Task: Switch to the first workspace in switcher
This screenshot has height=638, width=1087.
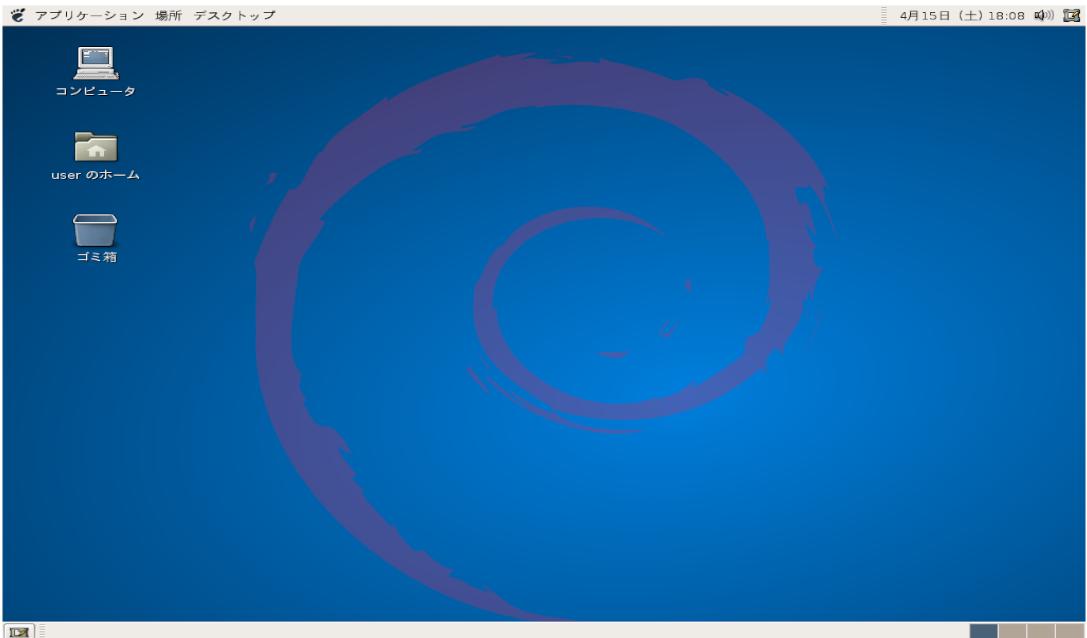Action: click(984, 630)
